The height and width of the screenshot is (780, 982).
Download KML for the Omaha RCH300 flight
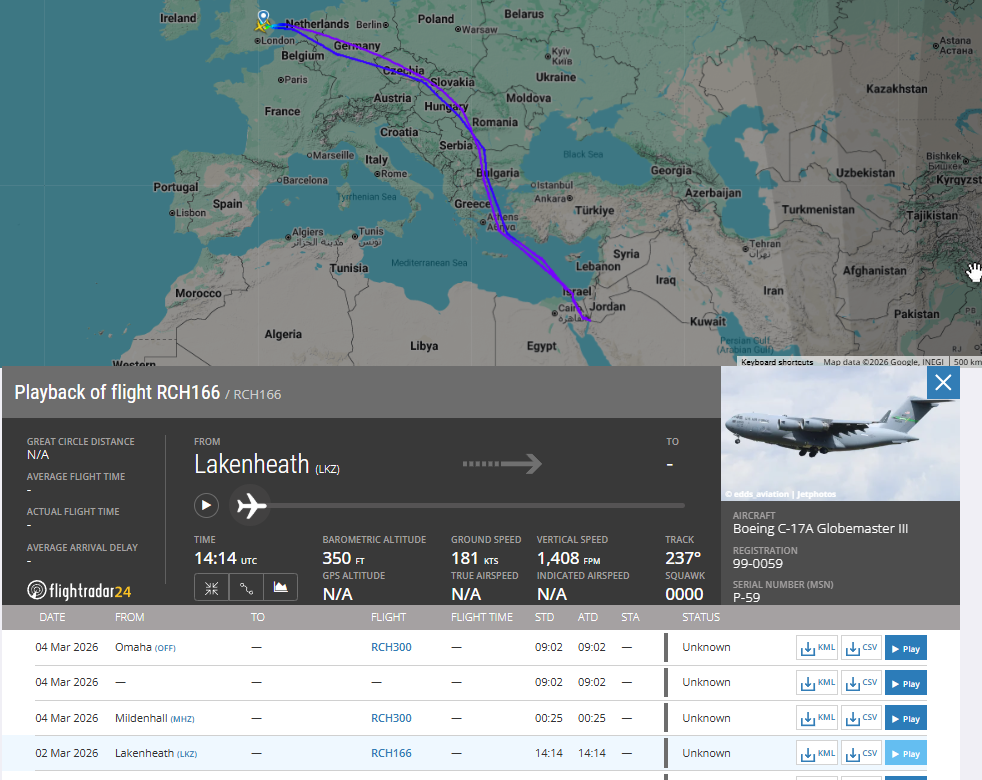pos(817,648)
